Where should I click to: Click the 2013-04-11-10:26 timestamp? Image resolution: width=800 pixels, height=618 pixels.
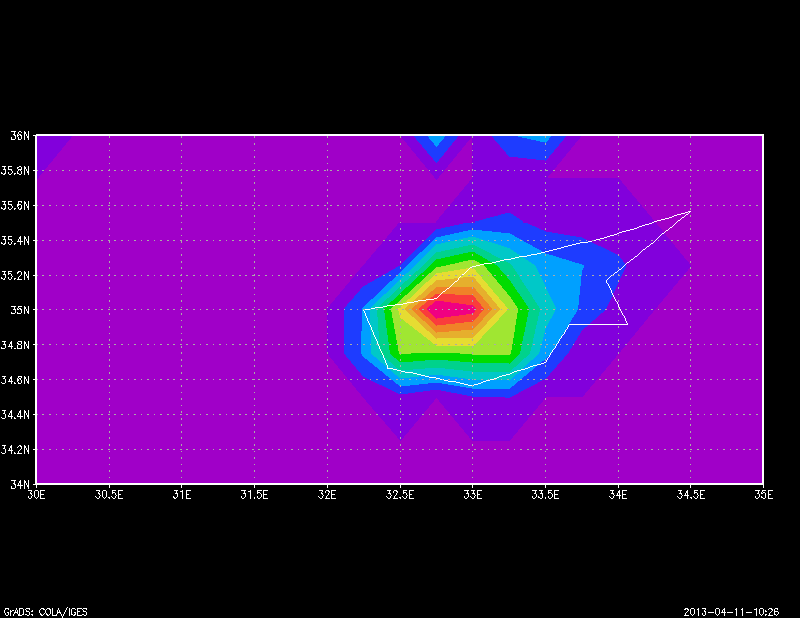[731, 612]
